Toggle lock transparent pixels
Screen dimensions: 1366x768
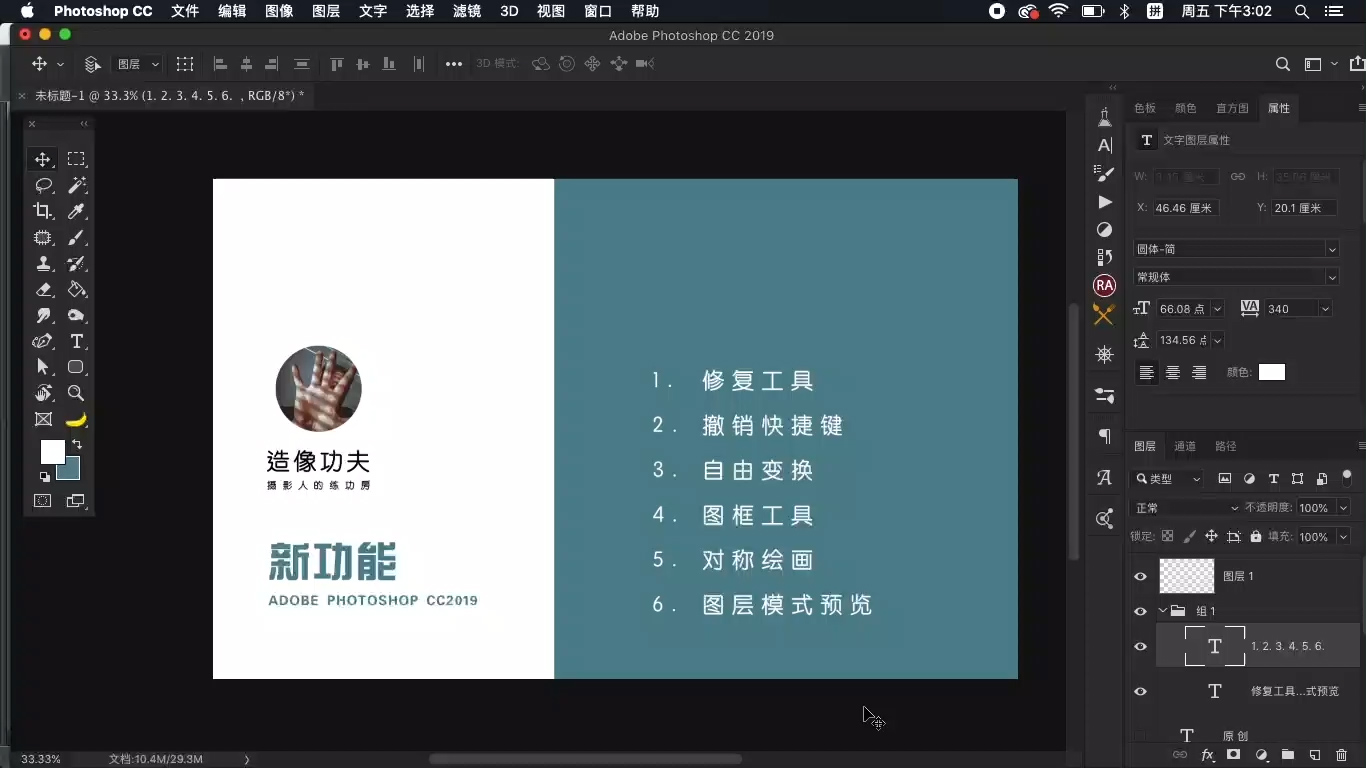(1167, 536)
